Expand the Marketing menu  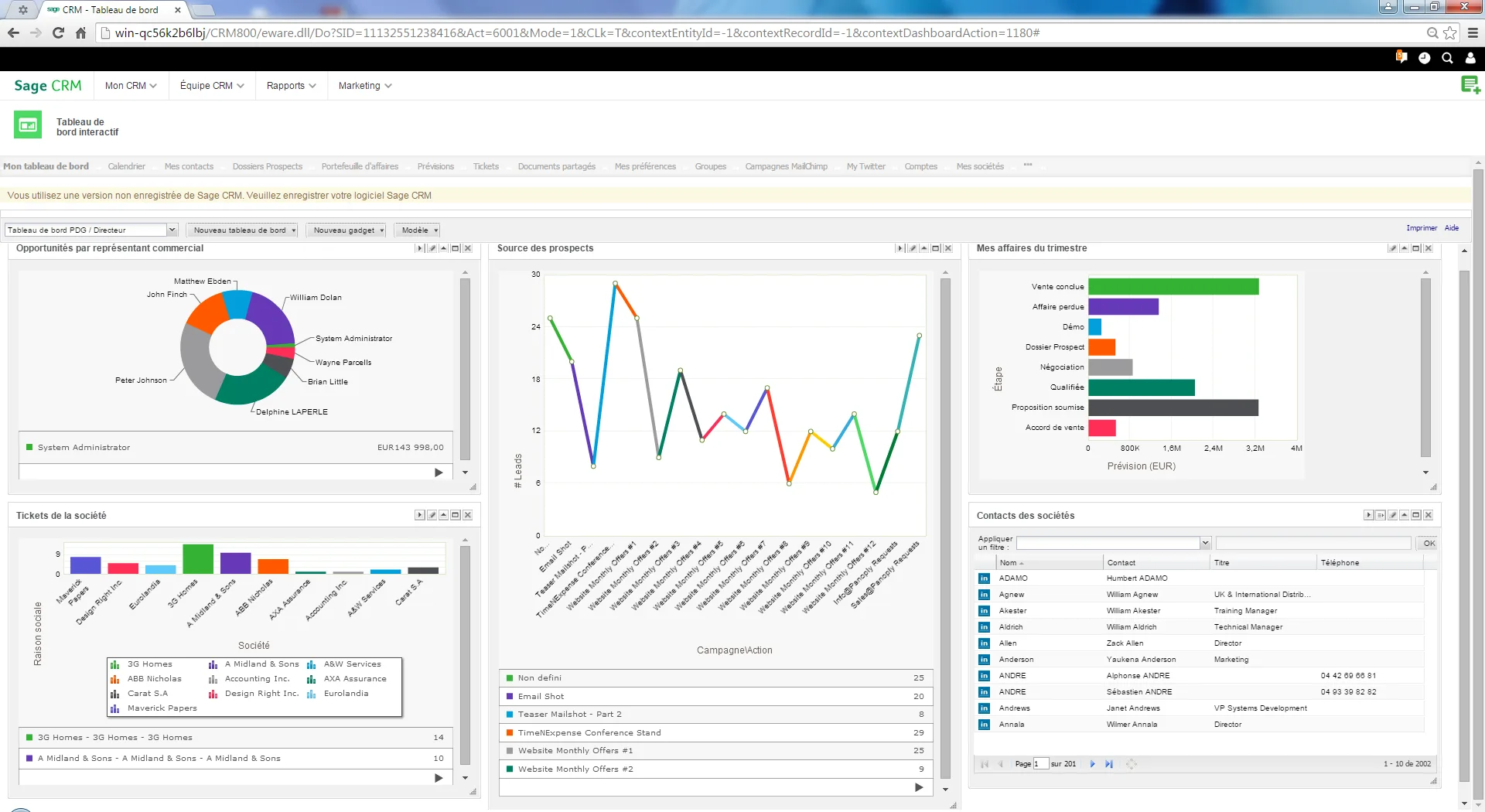tap(365, 86)
